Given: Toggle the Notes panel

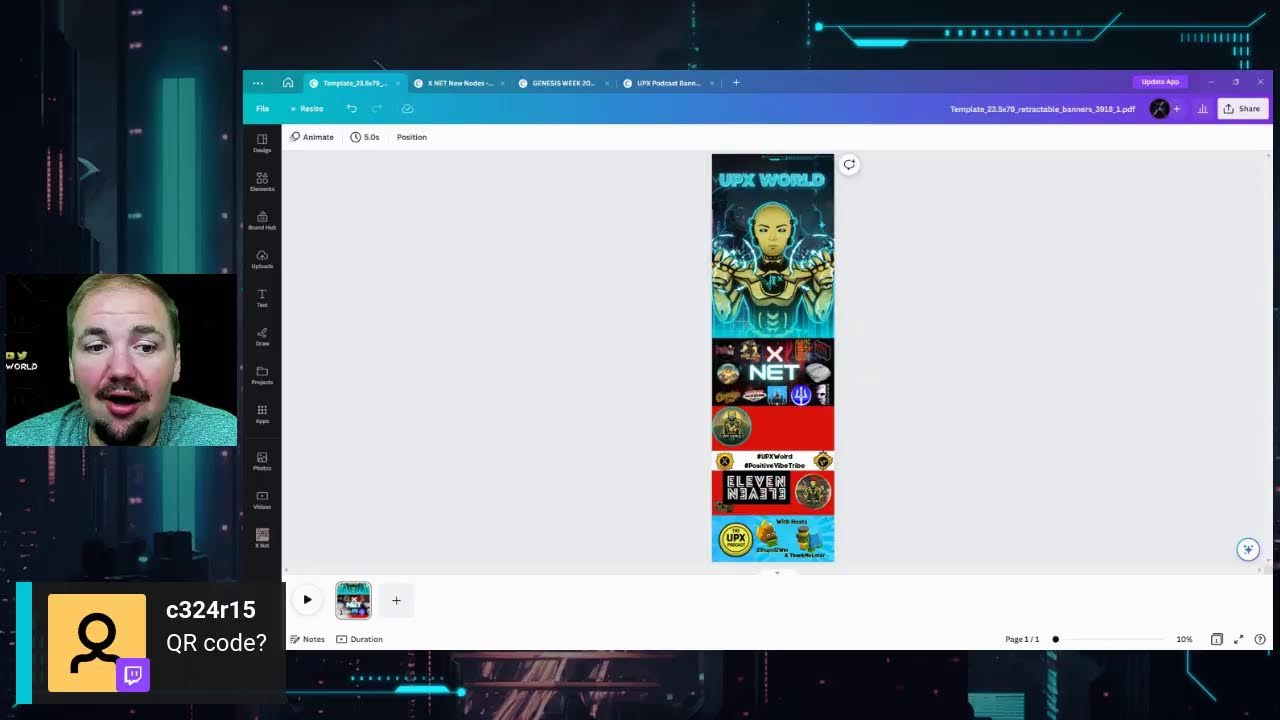Looking at the screenshot, I should point(307,639).
